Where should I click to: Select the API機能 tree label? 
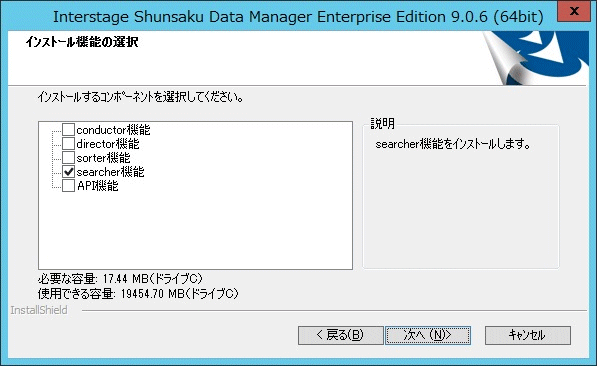click(x=97, y=186)
